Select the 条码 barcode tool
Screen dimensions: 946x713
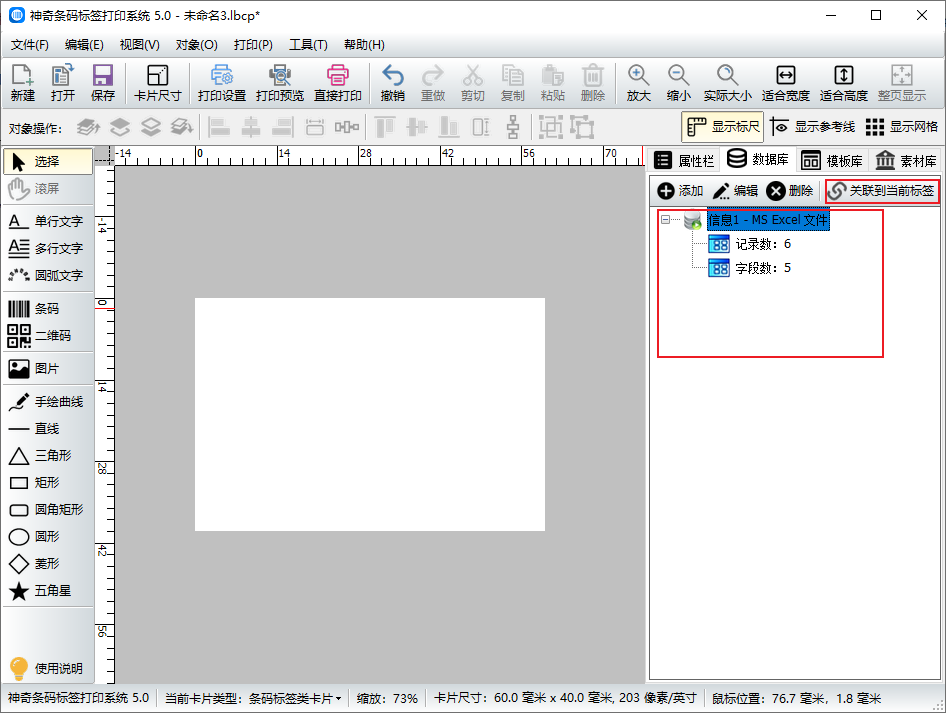tap(47, 309)
